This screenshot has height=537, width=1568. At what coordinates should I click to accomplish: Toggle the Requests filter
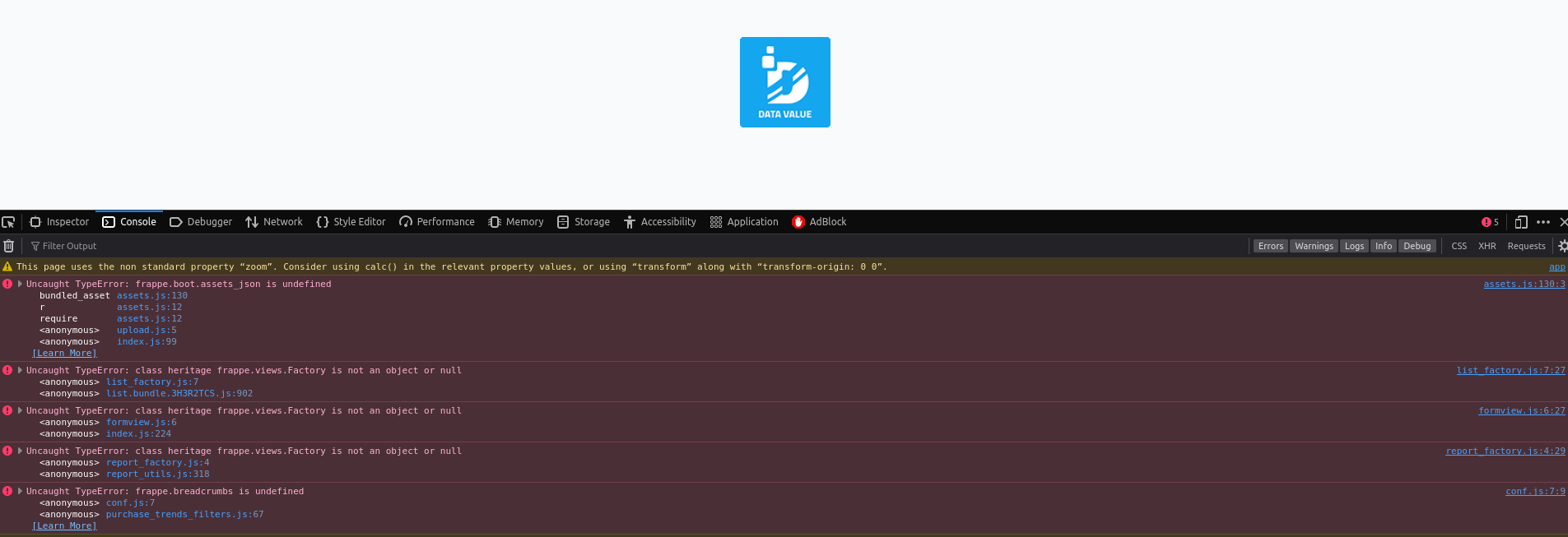point(1526,246)
